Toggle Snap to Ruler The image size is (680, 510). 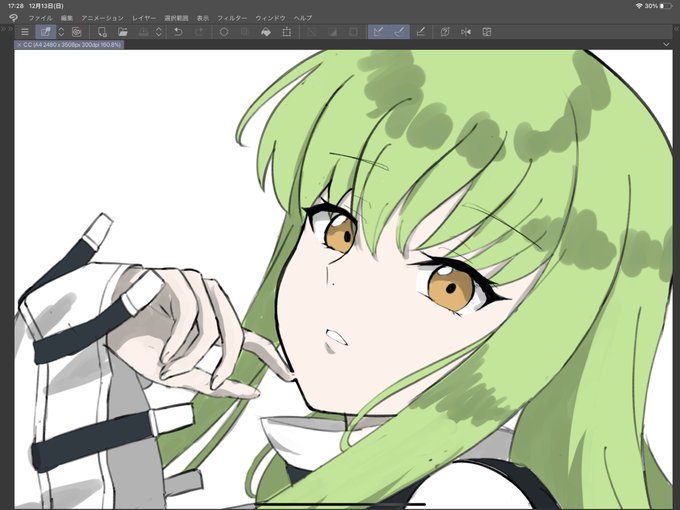coord(378,32)
